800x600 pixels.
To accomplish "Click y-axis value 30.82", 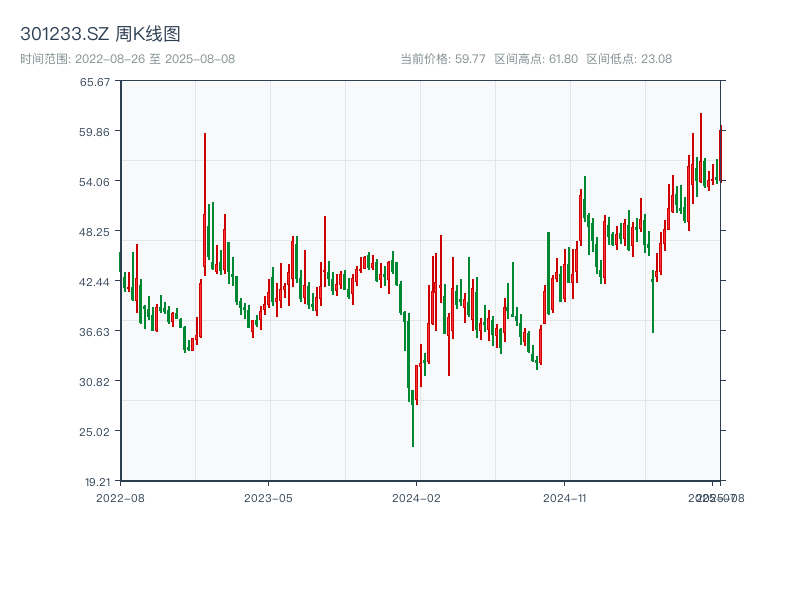I will [x=94, y=382].
